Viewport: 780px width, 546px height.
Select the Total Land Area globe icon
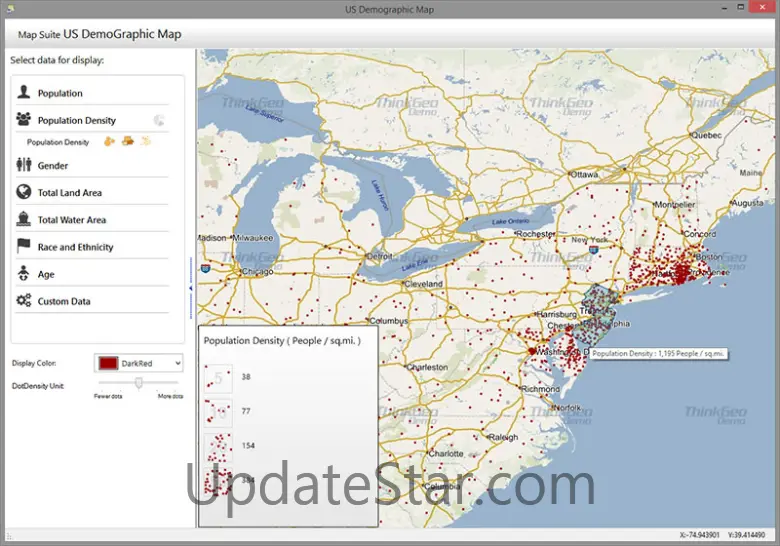[23, 192]
